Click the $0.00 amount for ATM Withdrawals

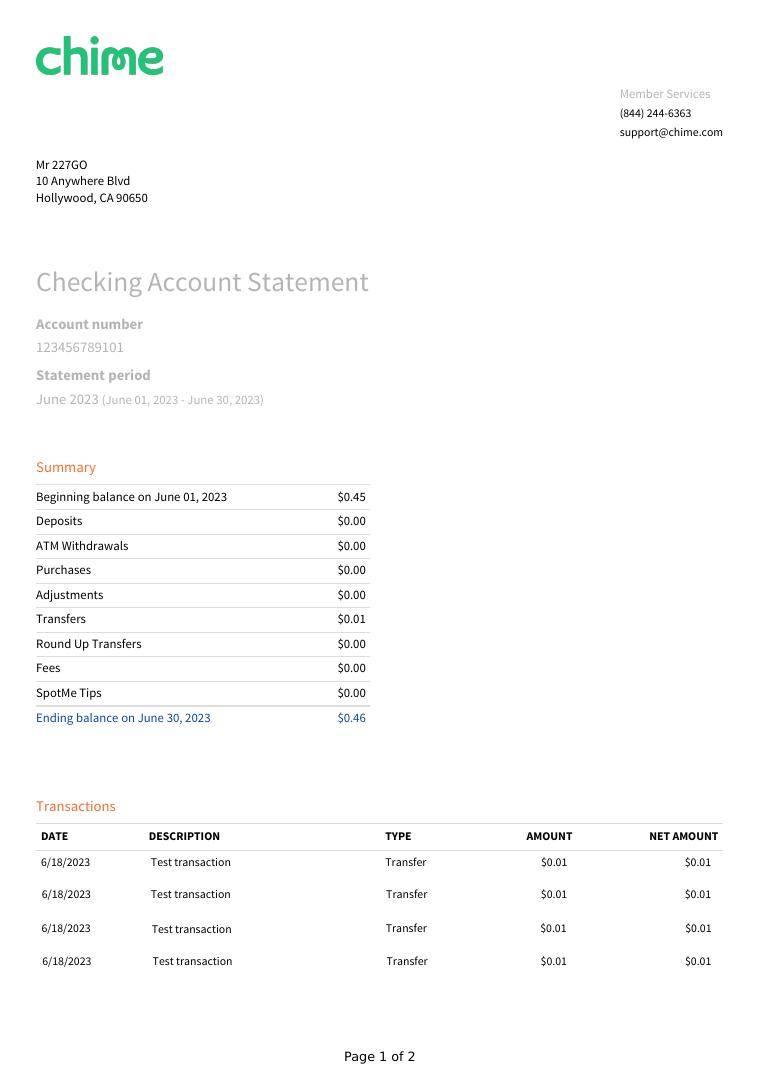[x=351, y=546]
